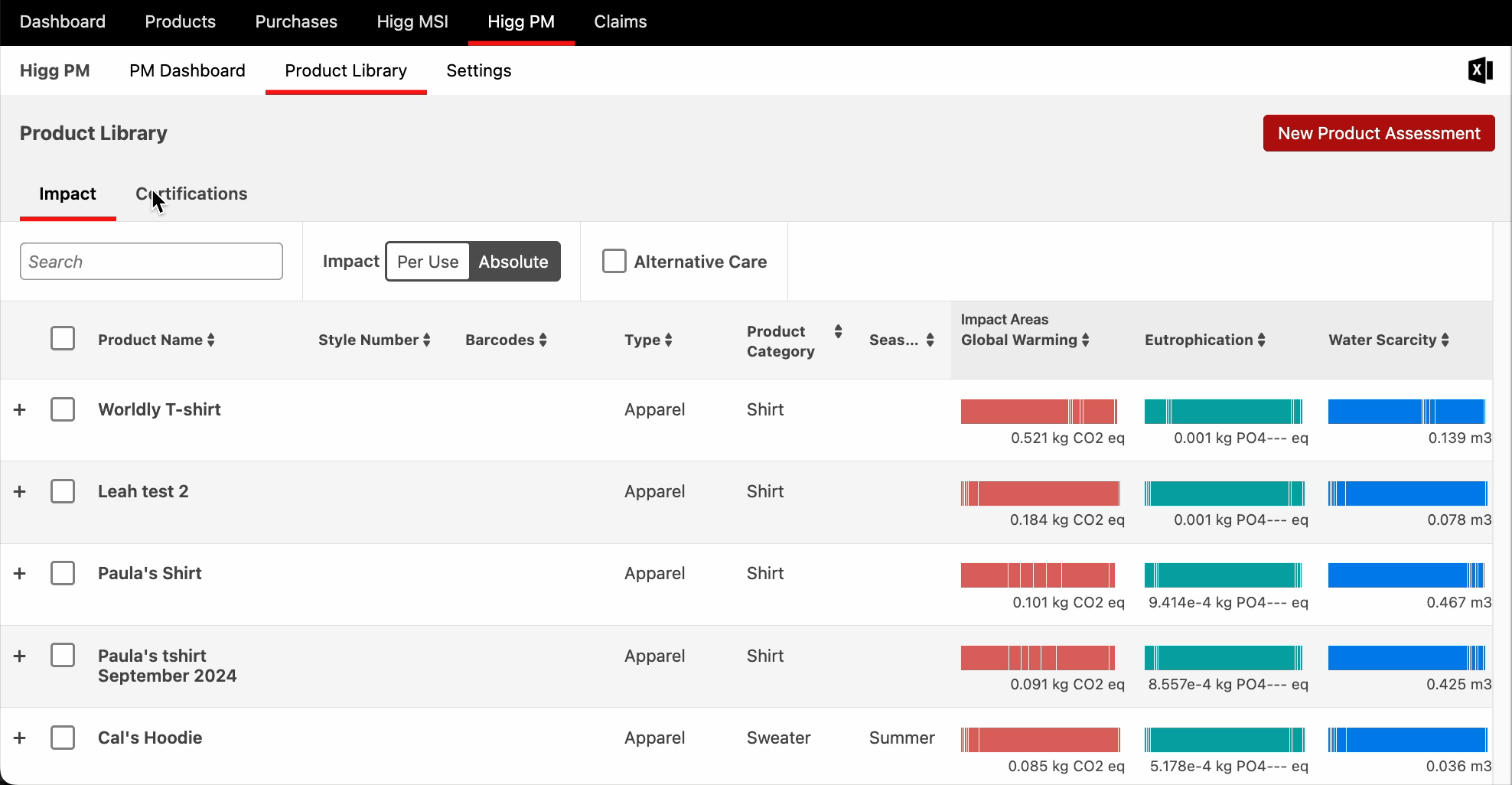Expand the Leah test 2 row

click(x=20, y=491)
